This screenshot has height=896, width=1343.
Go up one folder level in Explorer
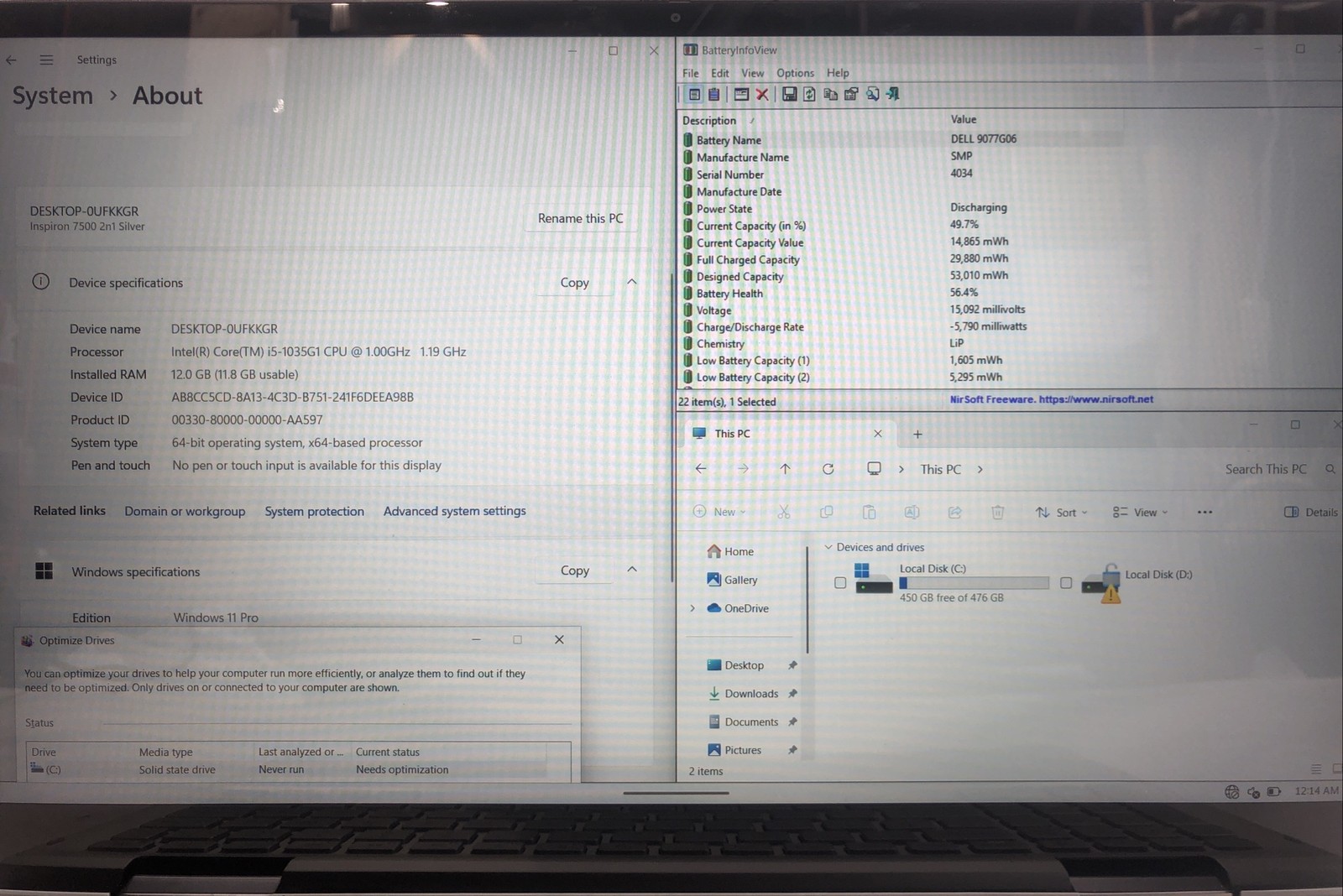pyautogui.click(x=785, y=468)
